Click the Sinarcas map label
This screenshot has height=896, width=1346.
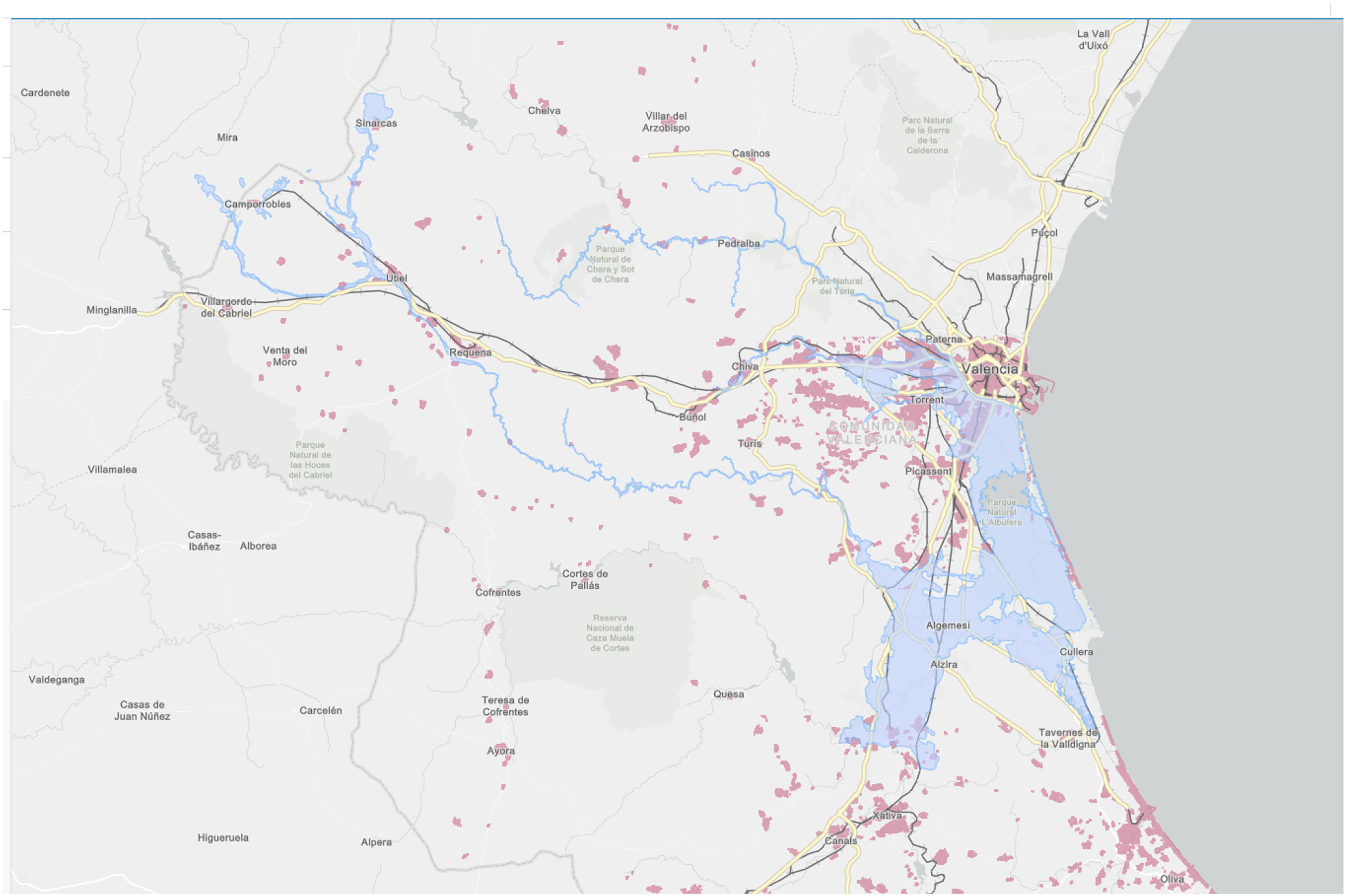[376, 123]
